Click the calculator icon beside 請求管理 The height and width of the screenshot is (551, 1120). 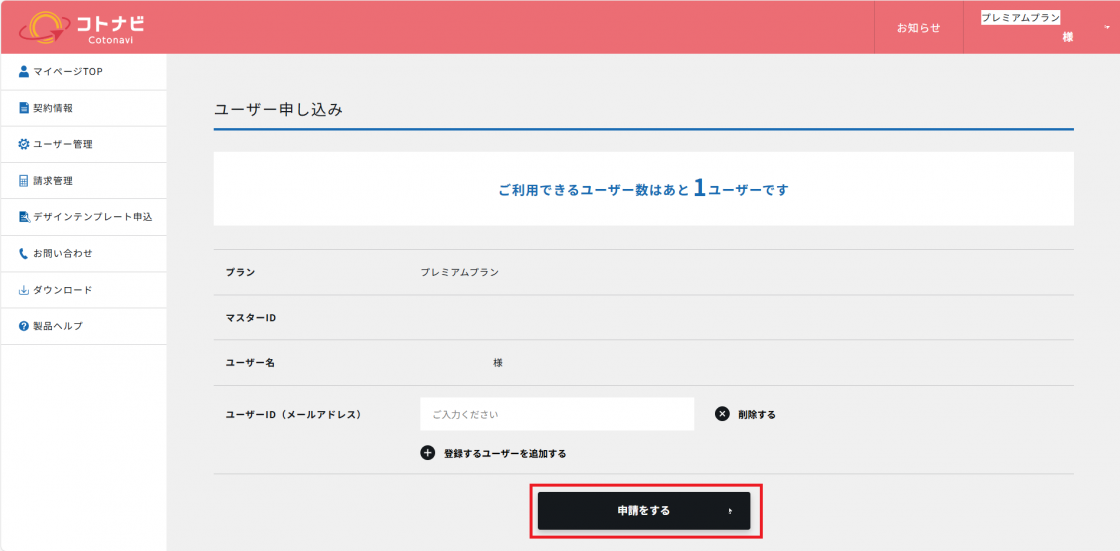(24, 181)
